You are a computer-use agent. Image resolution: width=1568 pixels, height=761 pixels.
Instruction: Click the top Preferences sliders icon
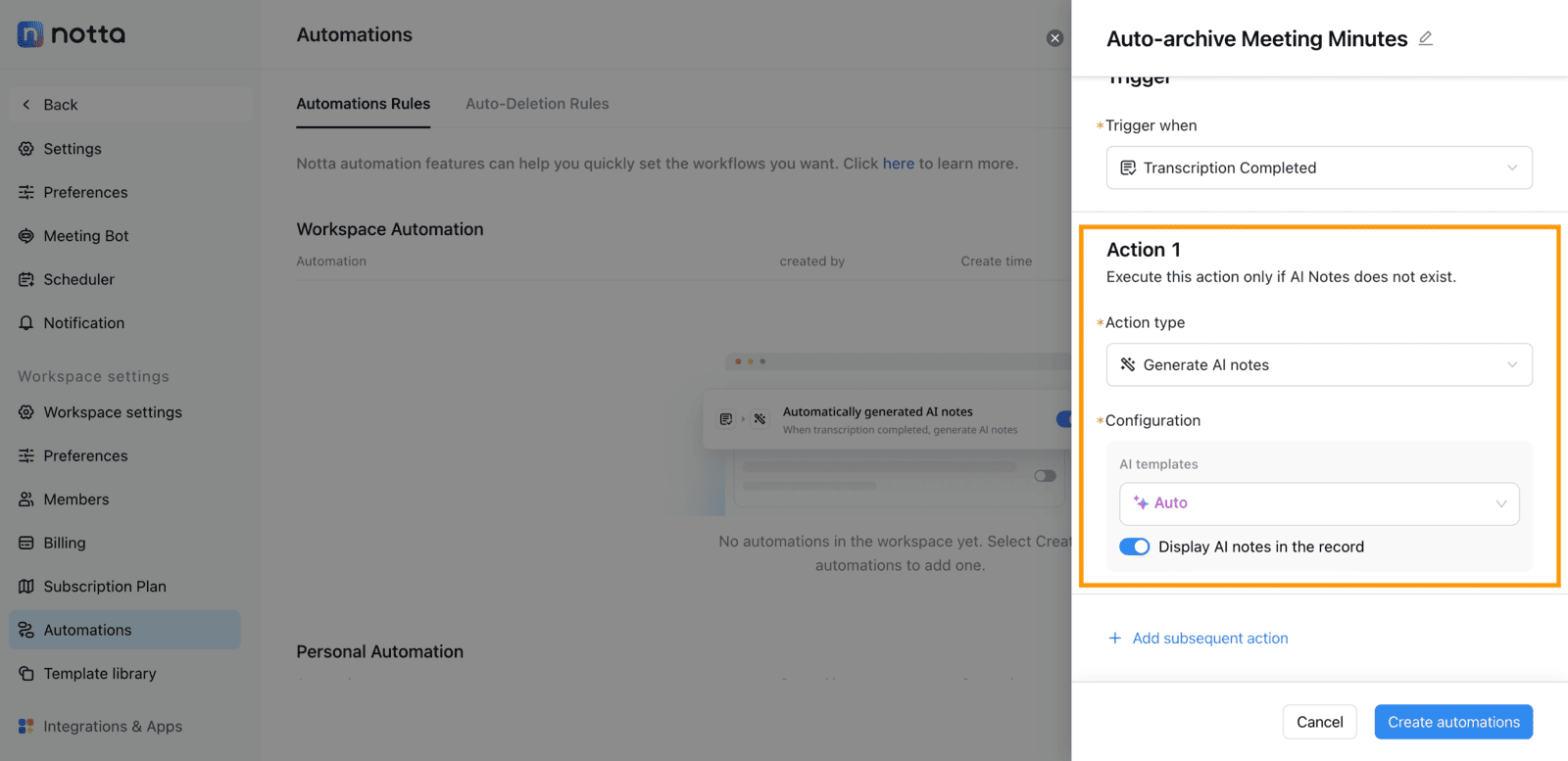(26, 192)
